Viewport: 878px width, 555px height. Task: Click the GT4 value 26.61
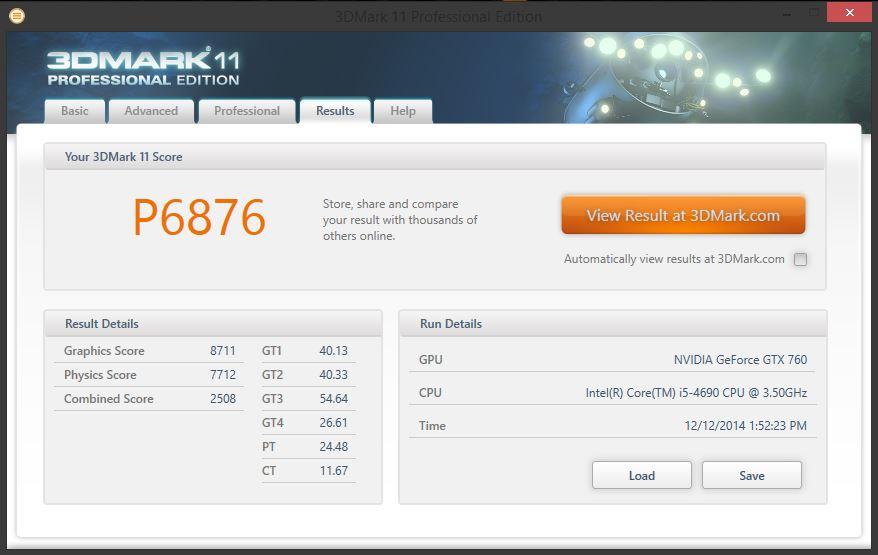[333, 423]
